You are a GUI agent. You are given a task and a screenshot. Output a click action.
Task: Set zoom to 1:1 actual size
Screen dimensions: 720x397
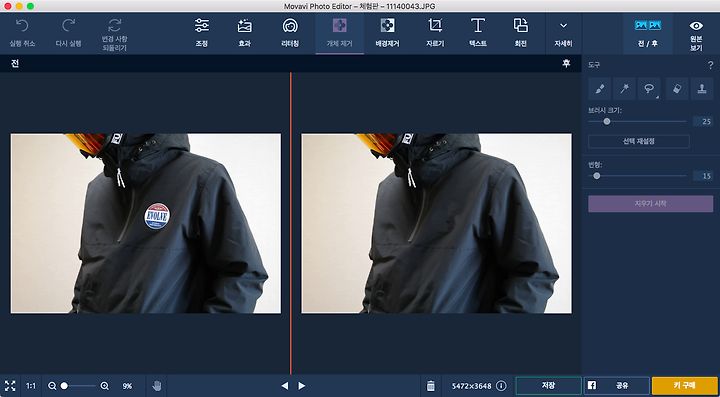(x=31, y=386)
